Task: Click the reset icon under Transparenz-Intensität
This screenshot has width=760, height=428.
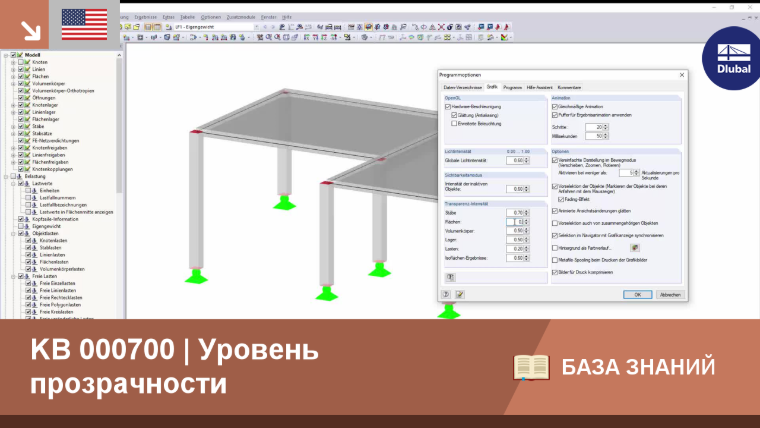Action: (450, 277)
